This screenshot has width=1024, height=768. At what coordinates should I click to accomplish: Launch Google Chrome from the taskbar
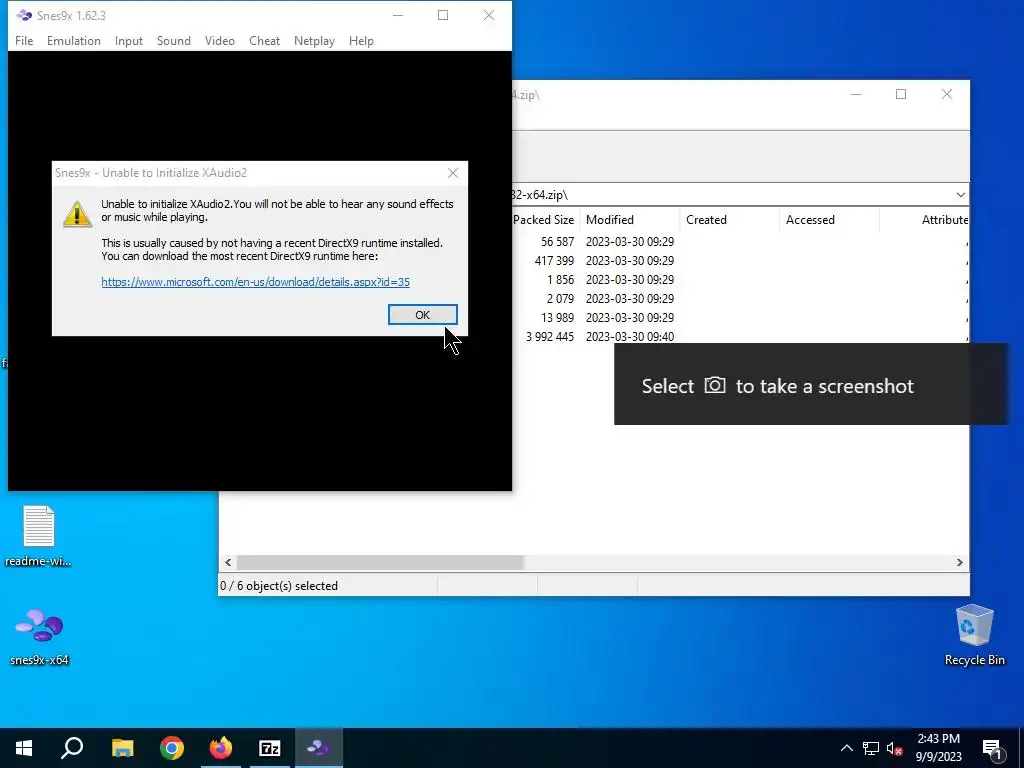[x=172, y=748]
